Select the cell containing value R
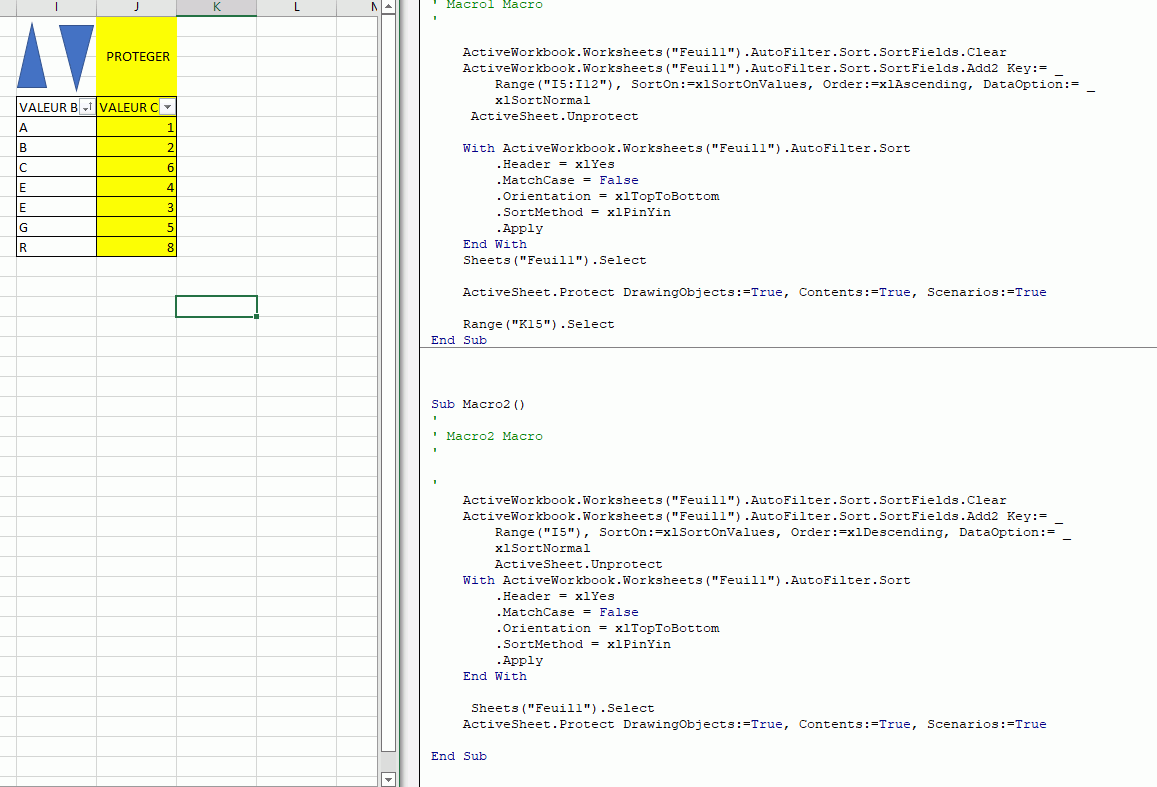Image resolution: width=1157 pixels, height=787 pixels. [56, 247]
